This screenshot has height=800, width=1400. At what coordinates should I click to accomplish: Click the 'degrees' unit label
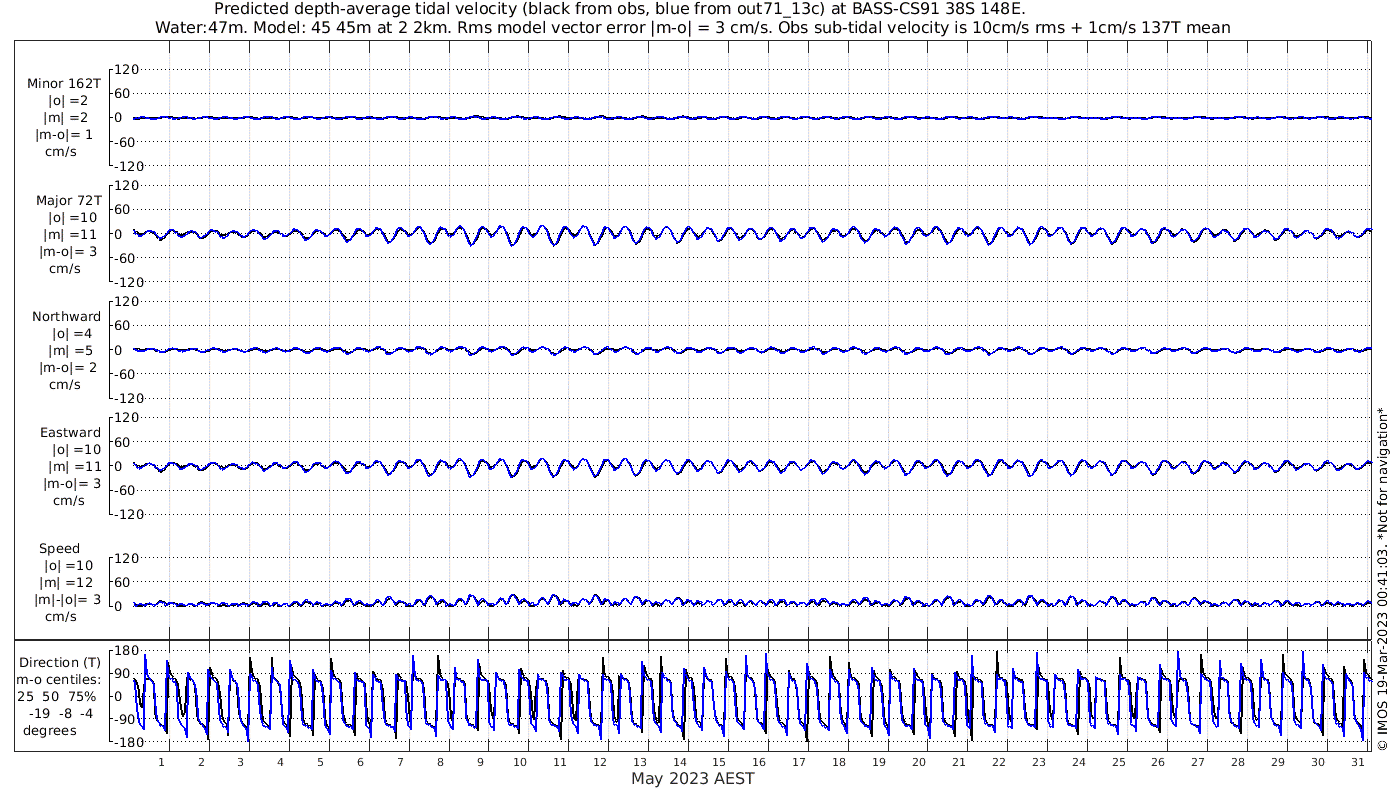[x=50, y=730]
